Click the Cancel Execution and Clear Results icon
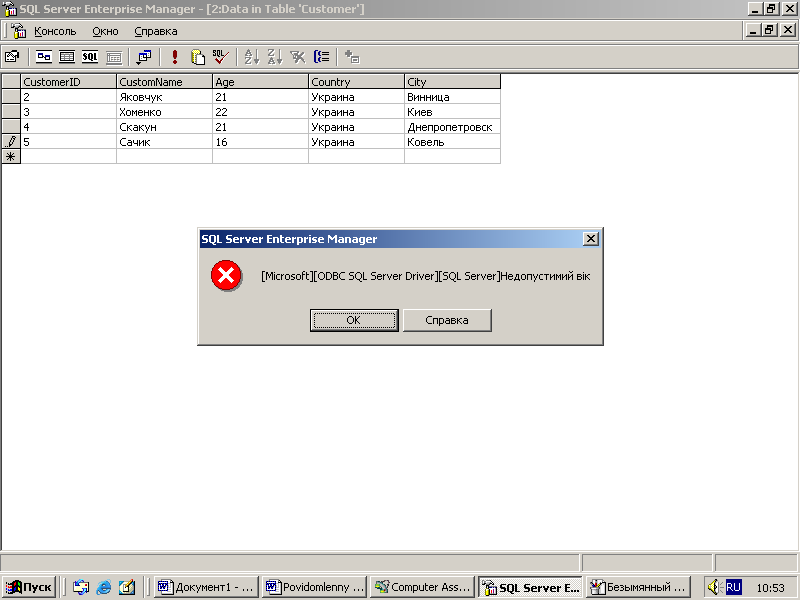This screenshot has height=600, width=800. tap(198, 57)
